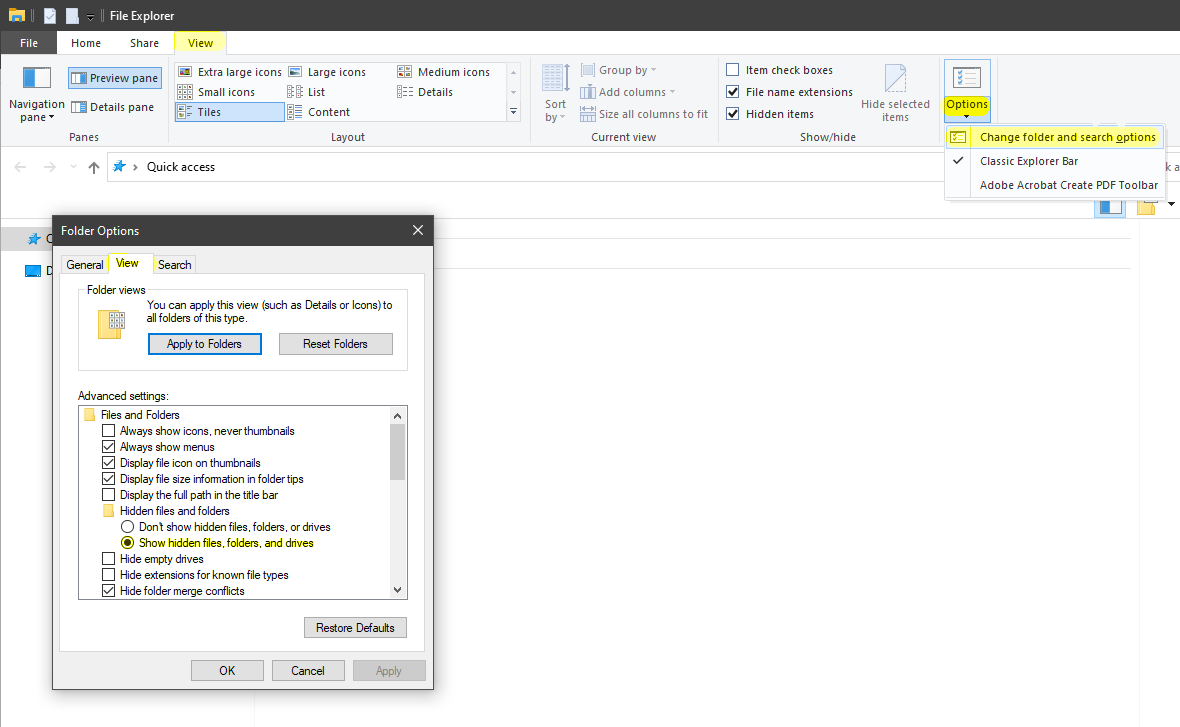
Task: Open the layout gallery expander arrow
Action: (x=513, y=113)
